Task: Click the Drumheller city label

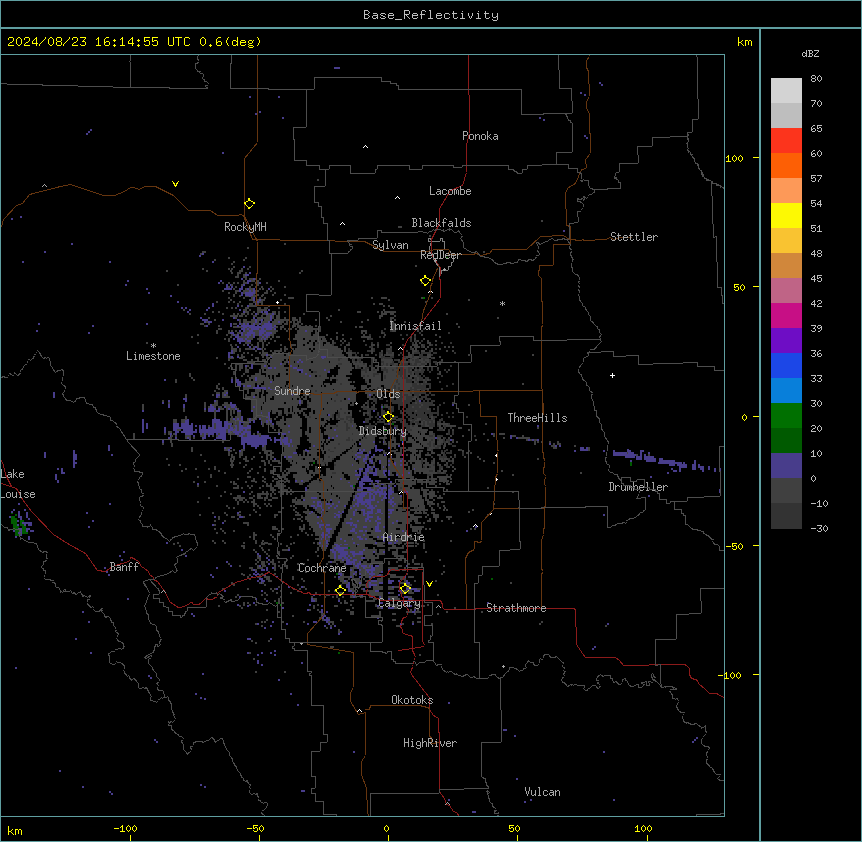Action: [x=638, y=487]
